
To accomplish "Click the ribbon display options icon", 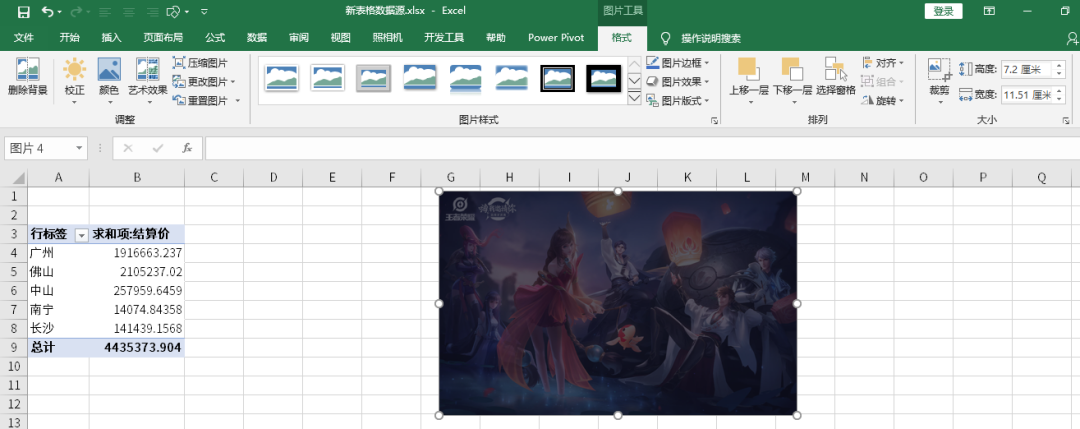I will pos(989,11).
